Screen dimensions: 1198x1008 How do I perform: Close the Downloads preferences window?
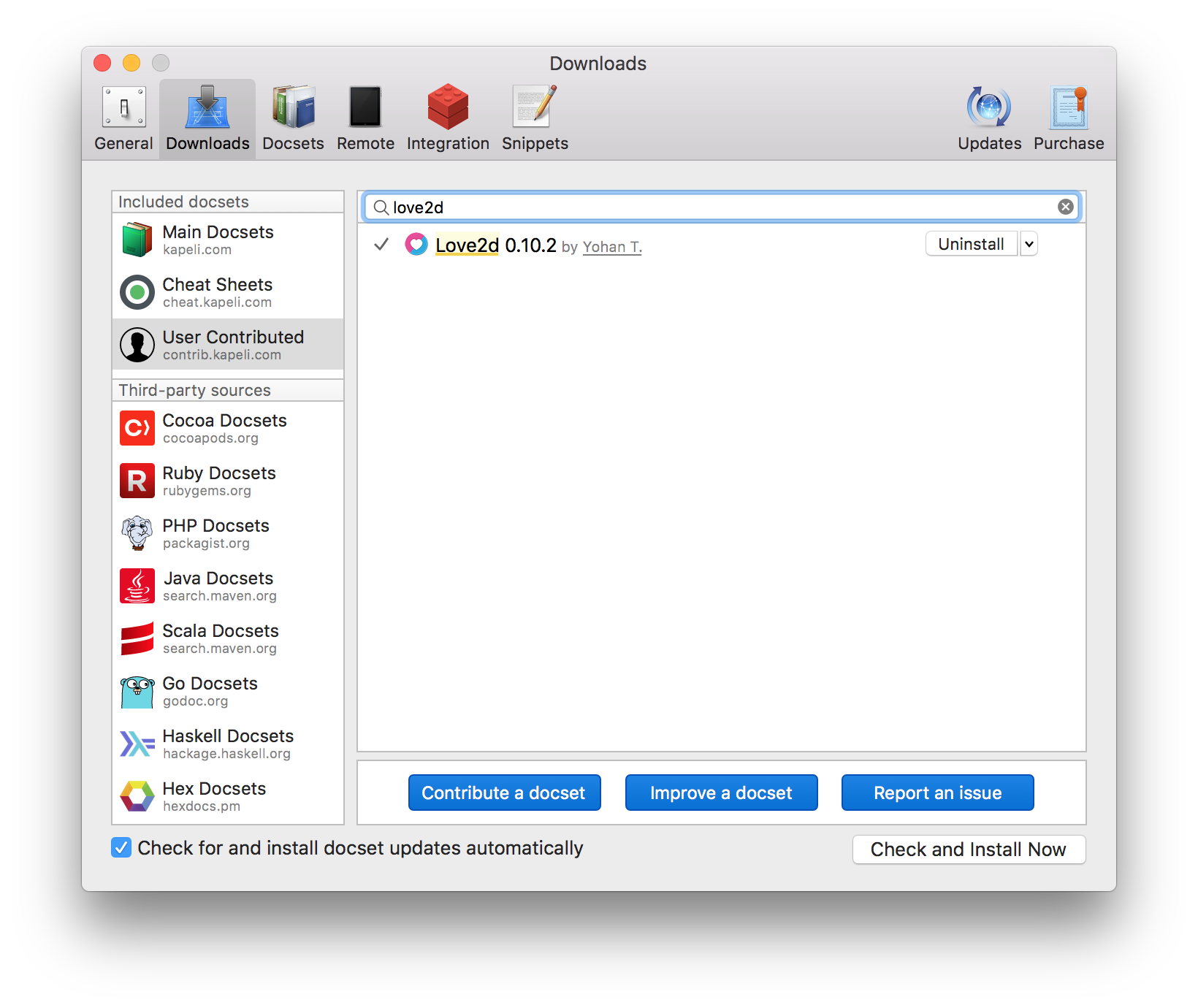click(x=102, y=63)
